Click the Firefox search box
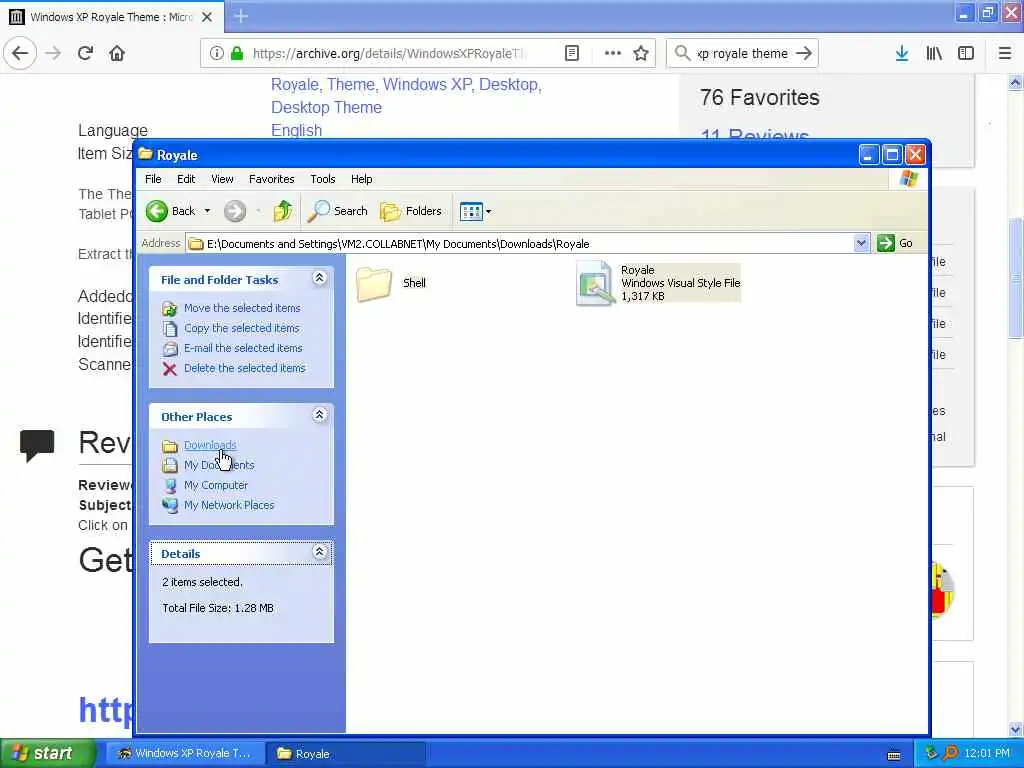Image resolution: width=1024 pixels, height=768 pixels. click(x=743, y=54)
